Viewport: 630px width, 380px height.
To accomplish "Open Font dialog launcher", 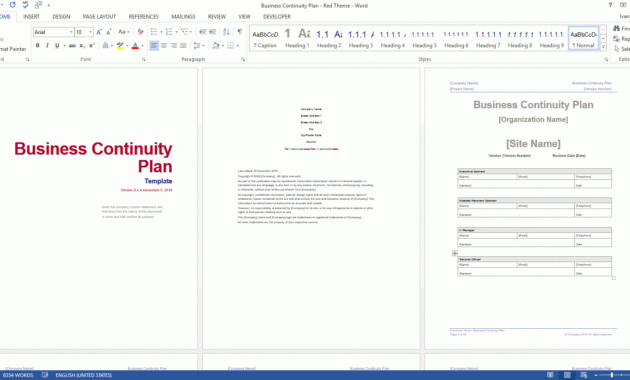I will pos(143,59).
